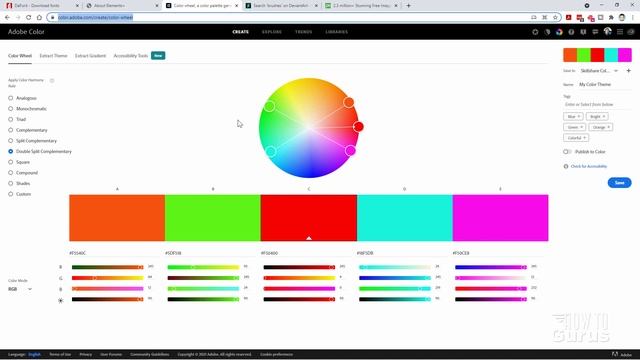This screenshot has height=360, width=640.
Task: Select the orange swatch A
Action: (x=117, y=218)
